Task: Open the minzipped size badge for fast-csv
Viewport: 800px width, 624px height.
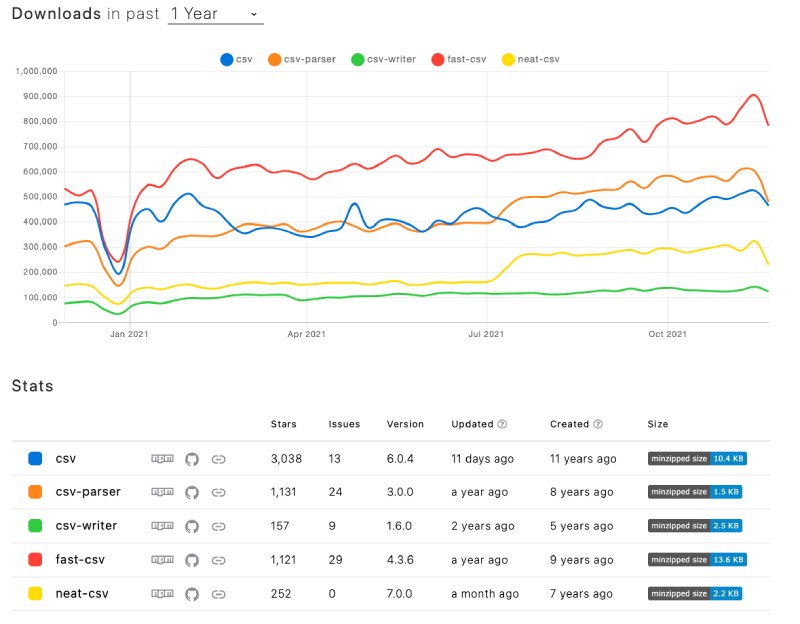Action: 699,559
